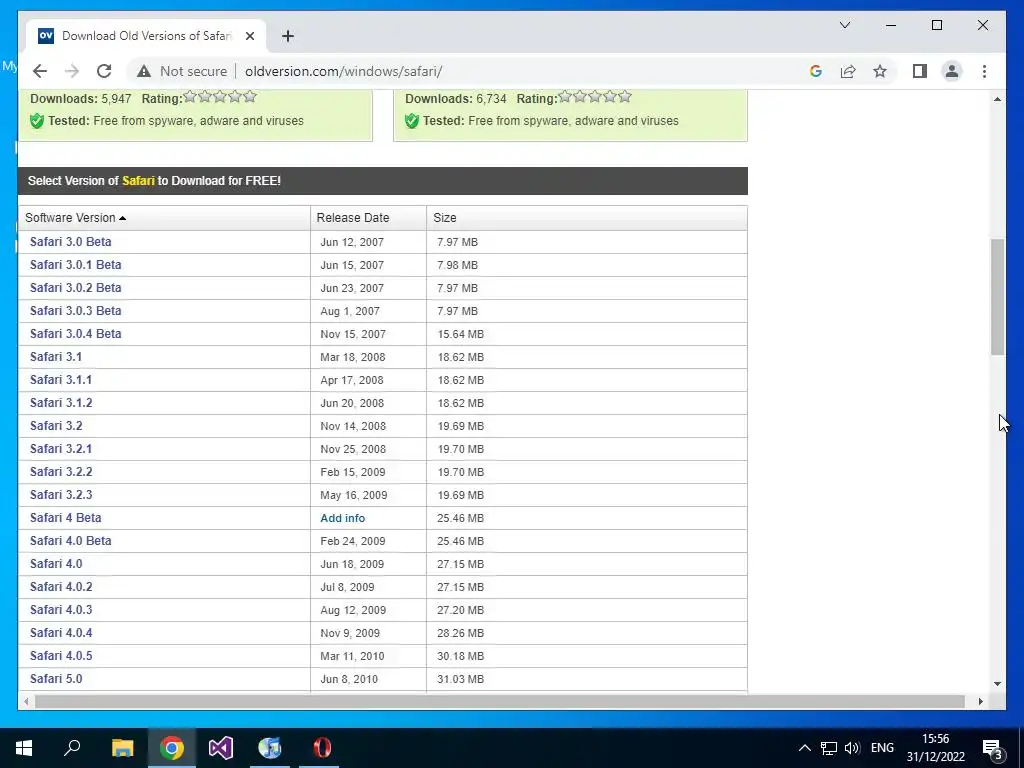
Task: Open the Safari 4.0 Beta link
Action: pos(71,541)
